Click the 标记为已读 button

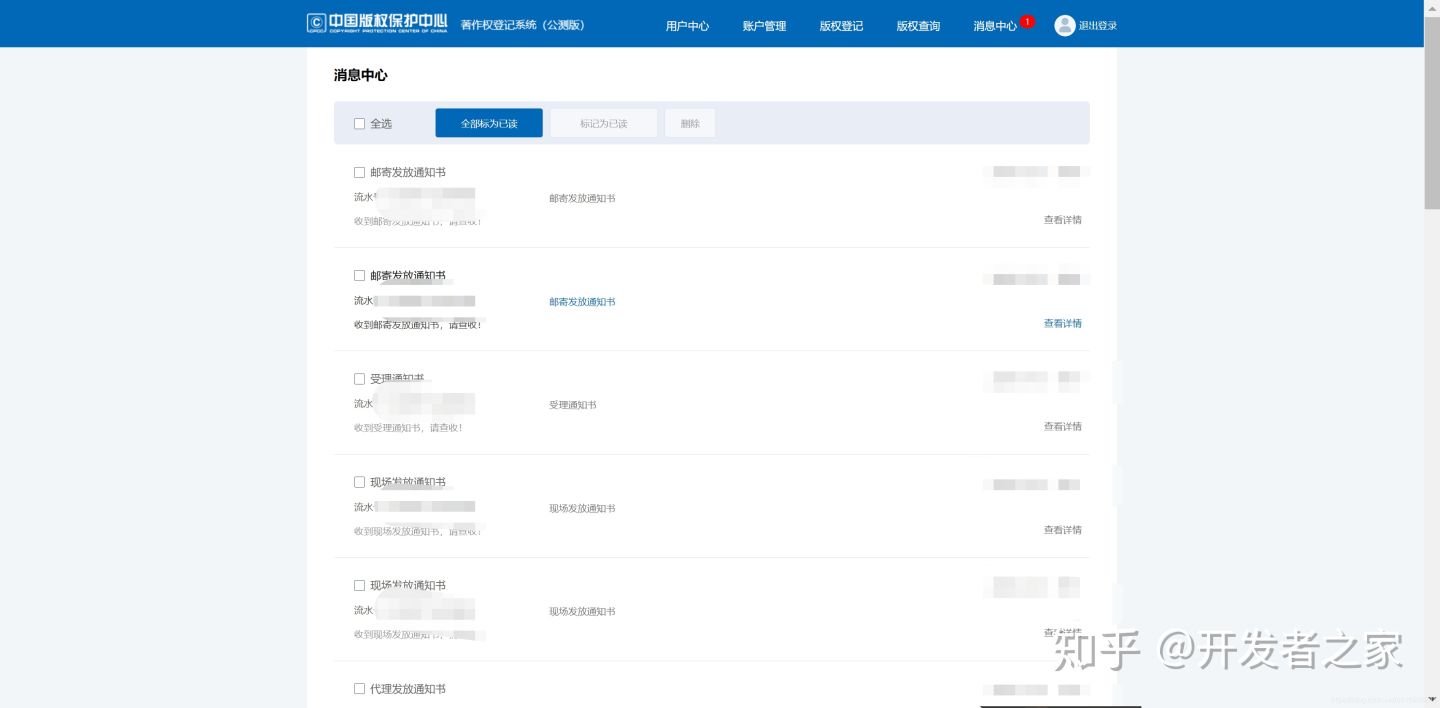[603, 123]
